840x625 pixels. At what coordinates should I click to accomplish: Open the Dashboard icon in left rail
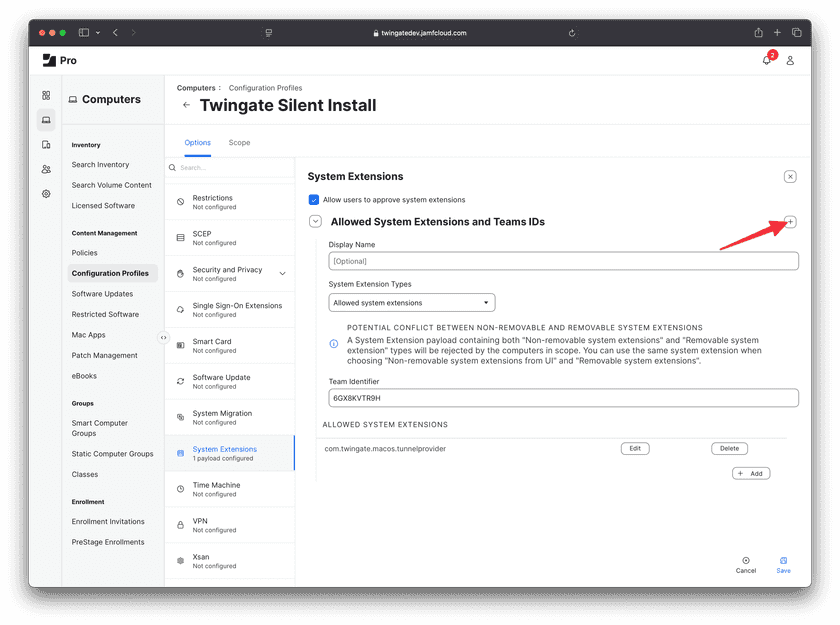[x=46, y=96]
